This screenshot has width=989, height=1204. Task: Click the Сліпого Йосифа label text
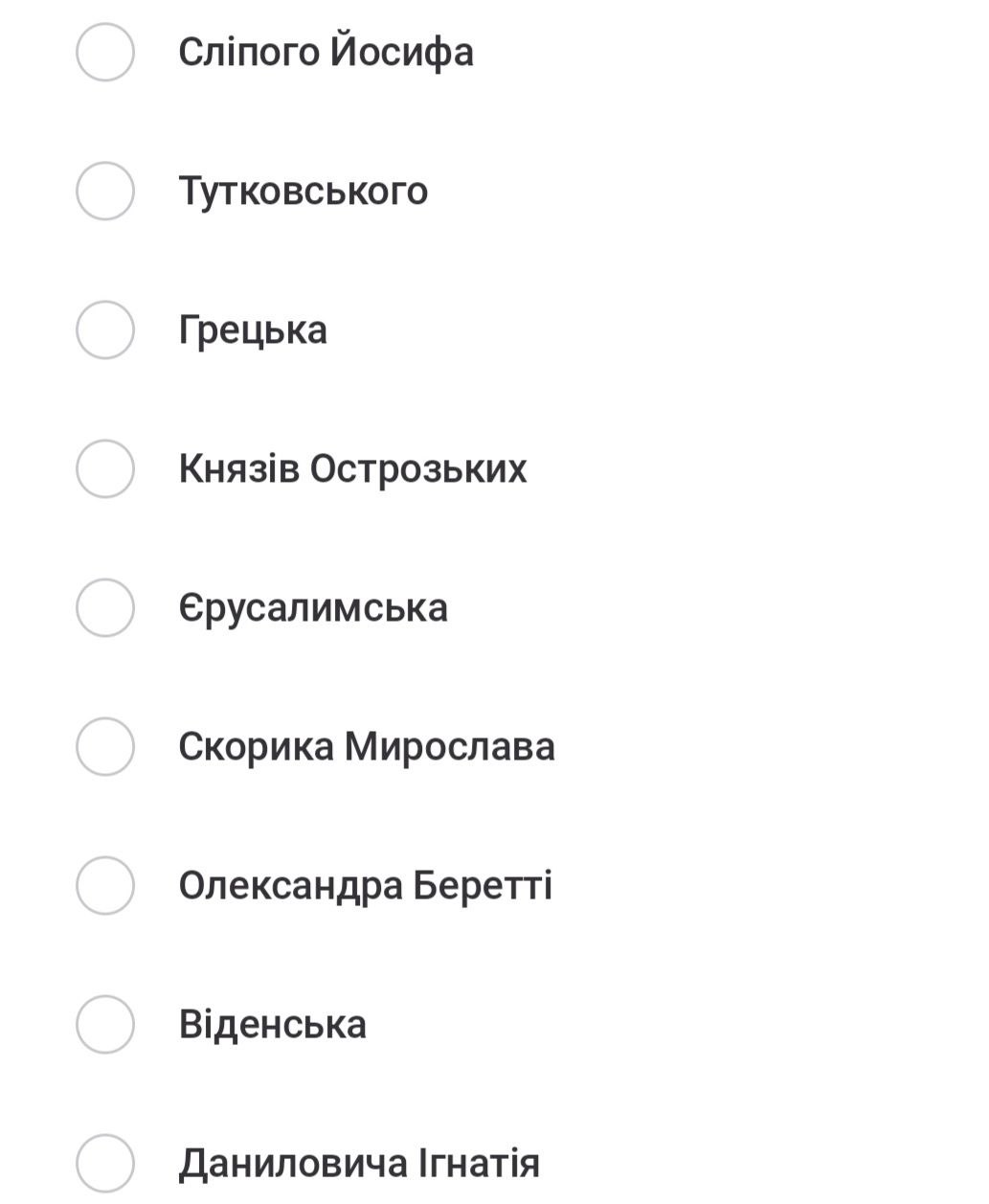pyautogui.click(x=326, y=53)
